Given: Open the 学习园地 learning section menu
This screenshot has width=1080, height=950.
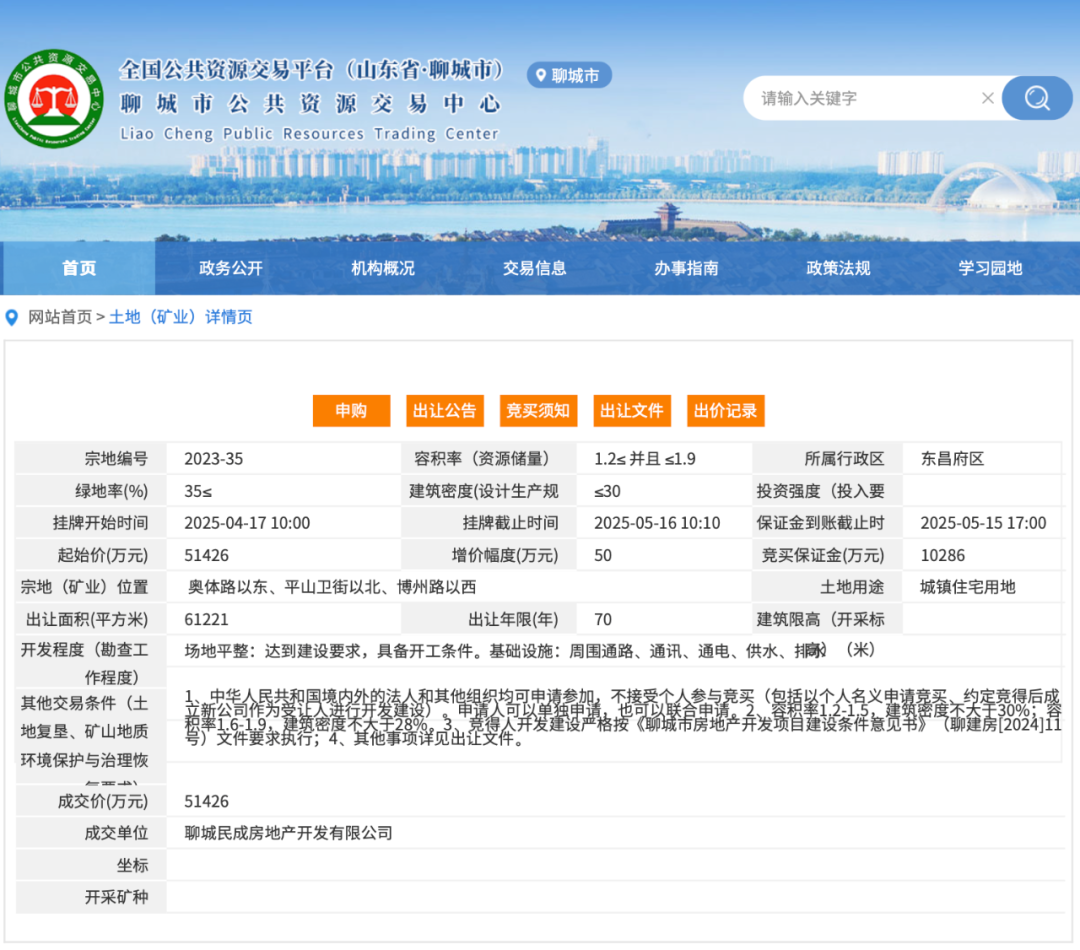Looking at the screenshot, I should coord(989,268).
